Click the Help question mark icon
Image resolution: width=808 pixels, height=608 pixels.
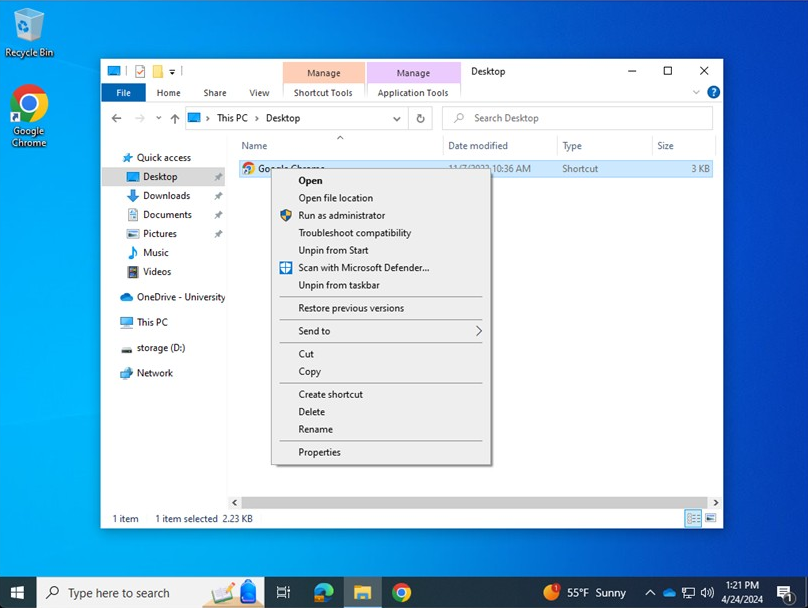(713, 92)
